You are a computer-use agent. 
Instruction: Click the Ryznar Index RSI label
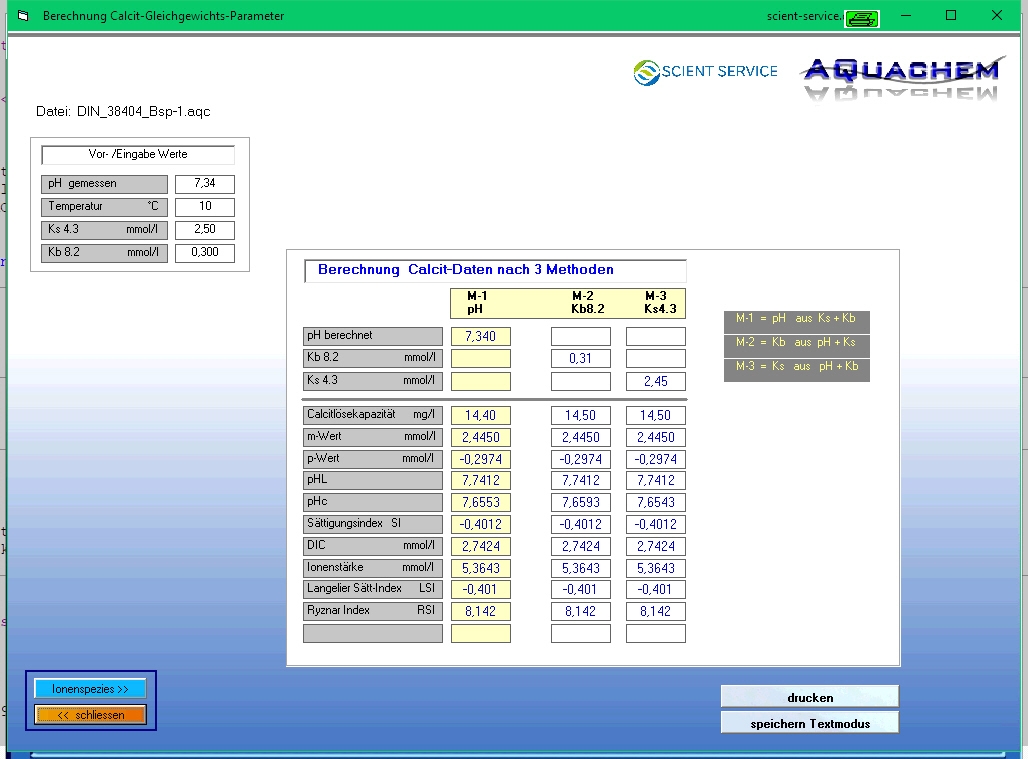372,611
